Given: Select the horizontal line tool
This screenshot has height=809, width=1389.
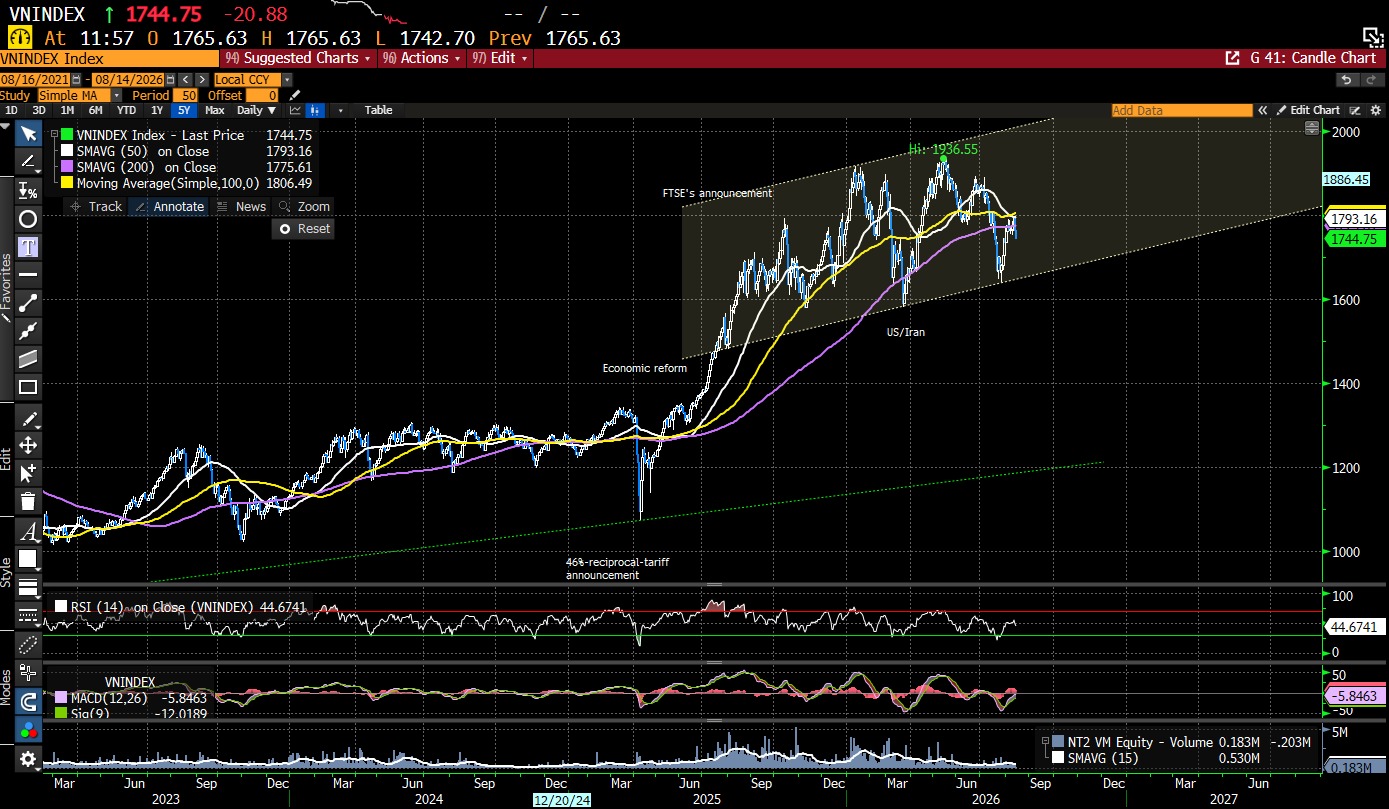Looking at the screenshot, I should [x=28, y=274].
